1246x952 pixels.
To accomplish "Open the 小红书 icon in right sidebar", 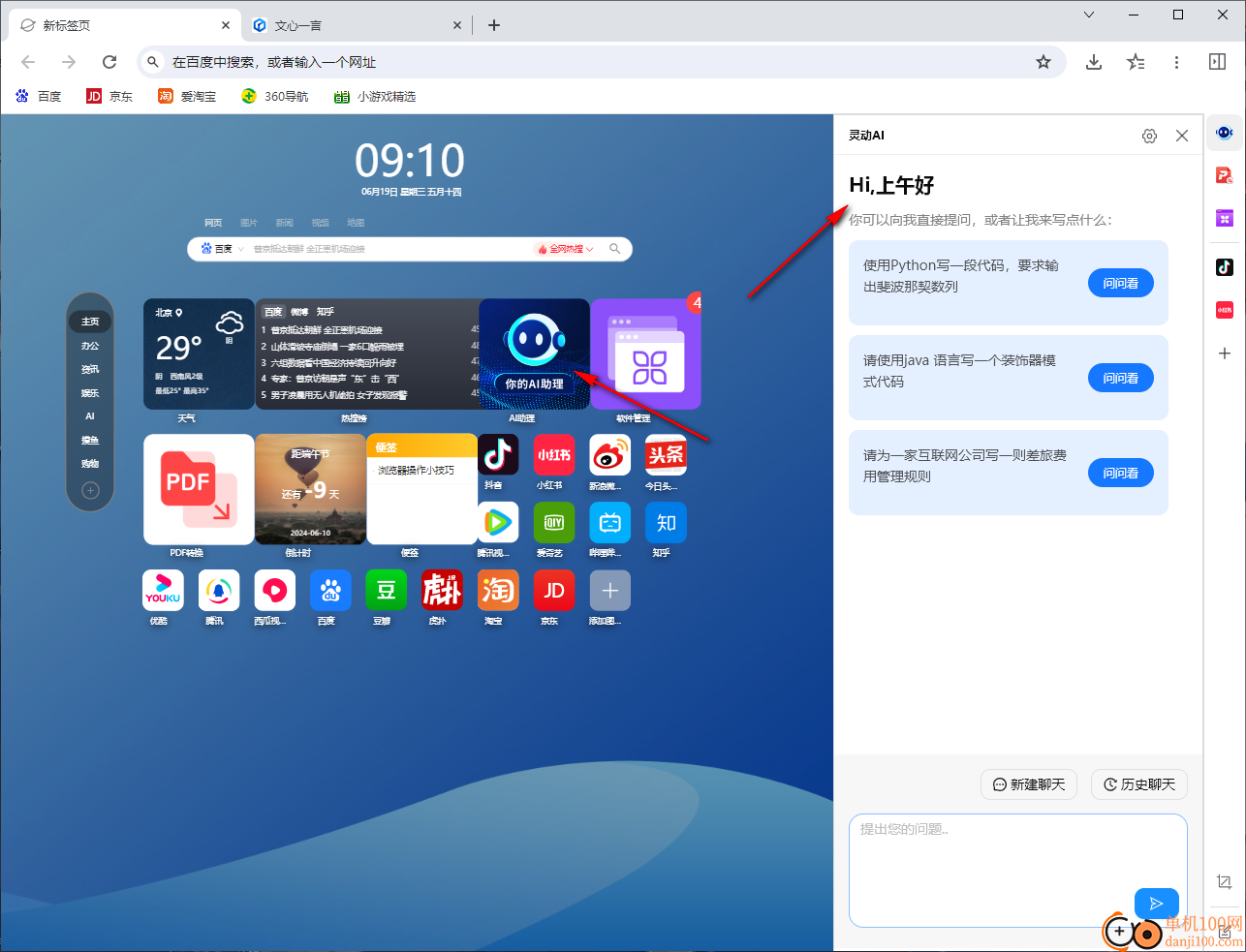I will [x=1225, y=310].
